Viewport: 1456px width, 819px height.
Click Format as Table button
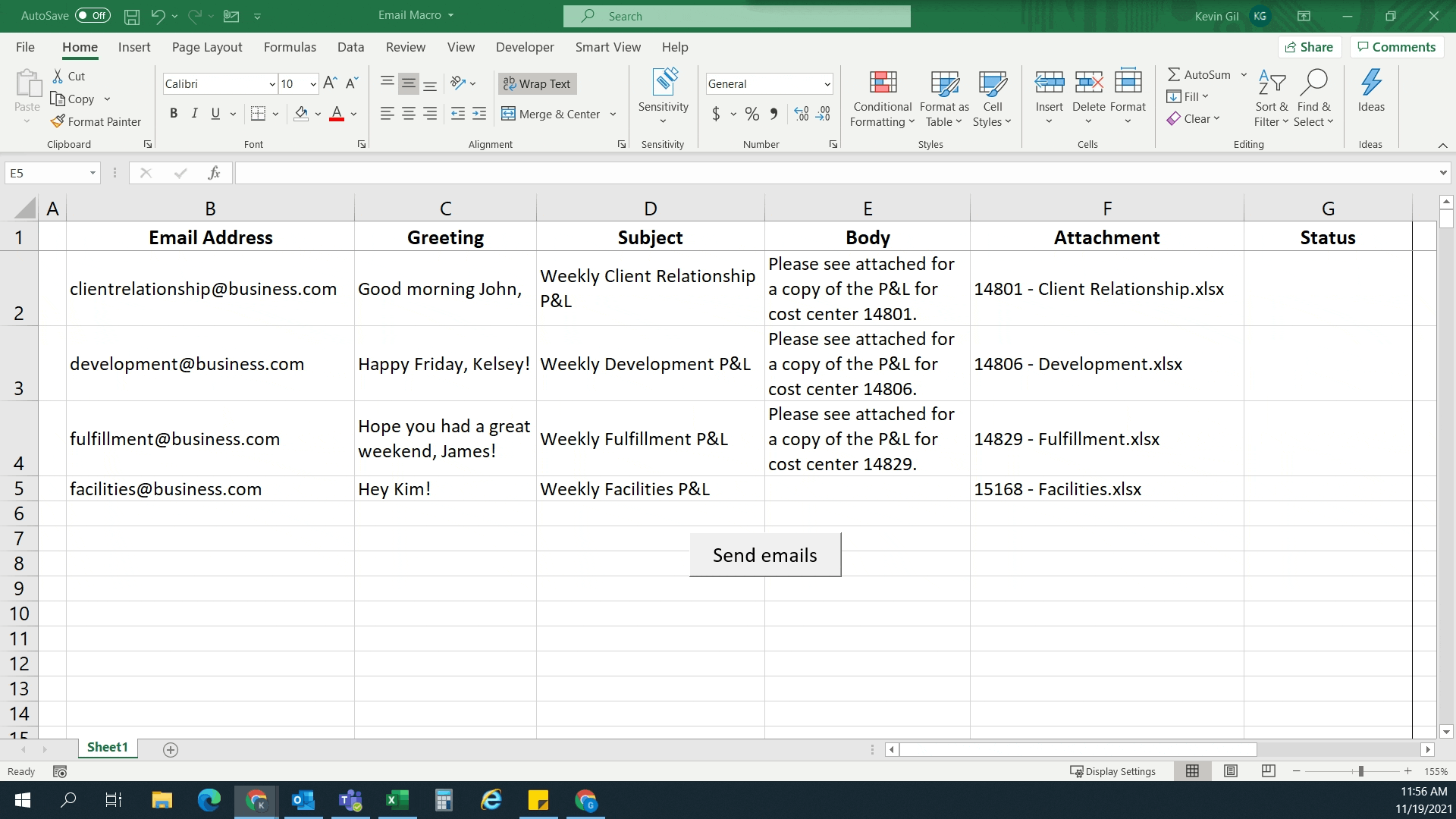tap(944, 99)
